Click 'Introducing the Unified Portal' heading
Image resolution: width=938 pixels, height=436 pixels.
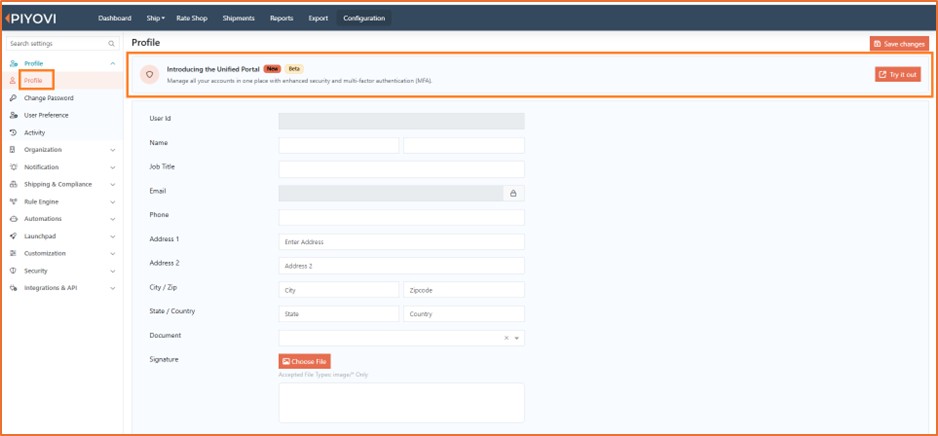coord(213,69)
